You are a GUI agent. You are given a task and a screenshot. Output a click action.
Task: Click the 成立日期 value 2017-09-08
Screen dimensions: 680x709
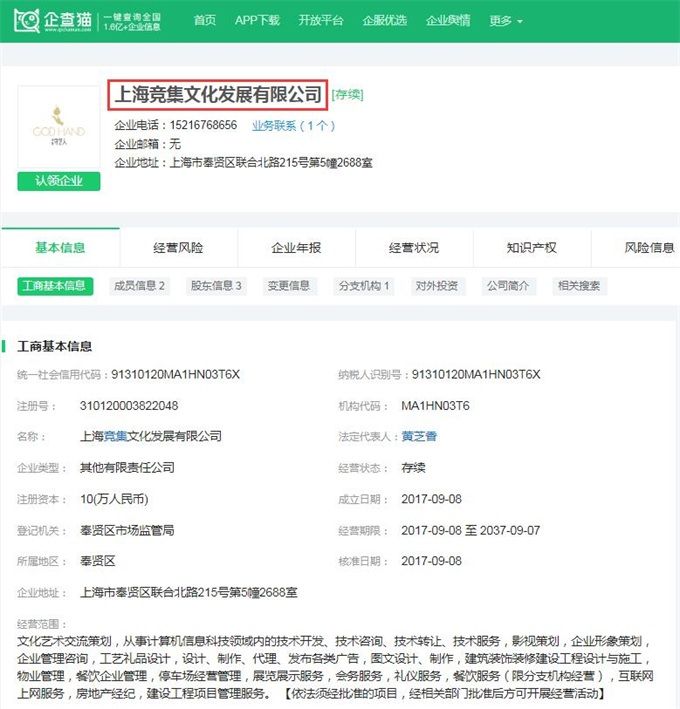[x=431, y=499]
